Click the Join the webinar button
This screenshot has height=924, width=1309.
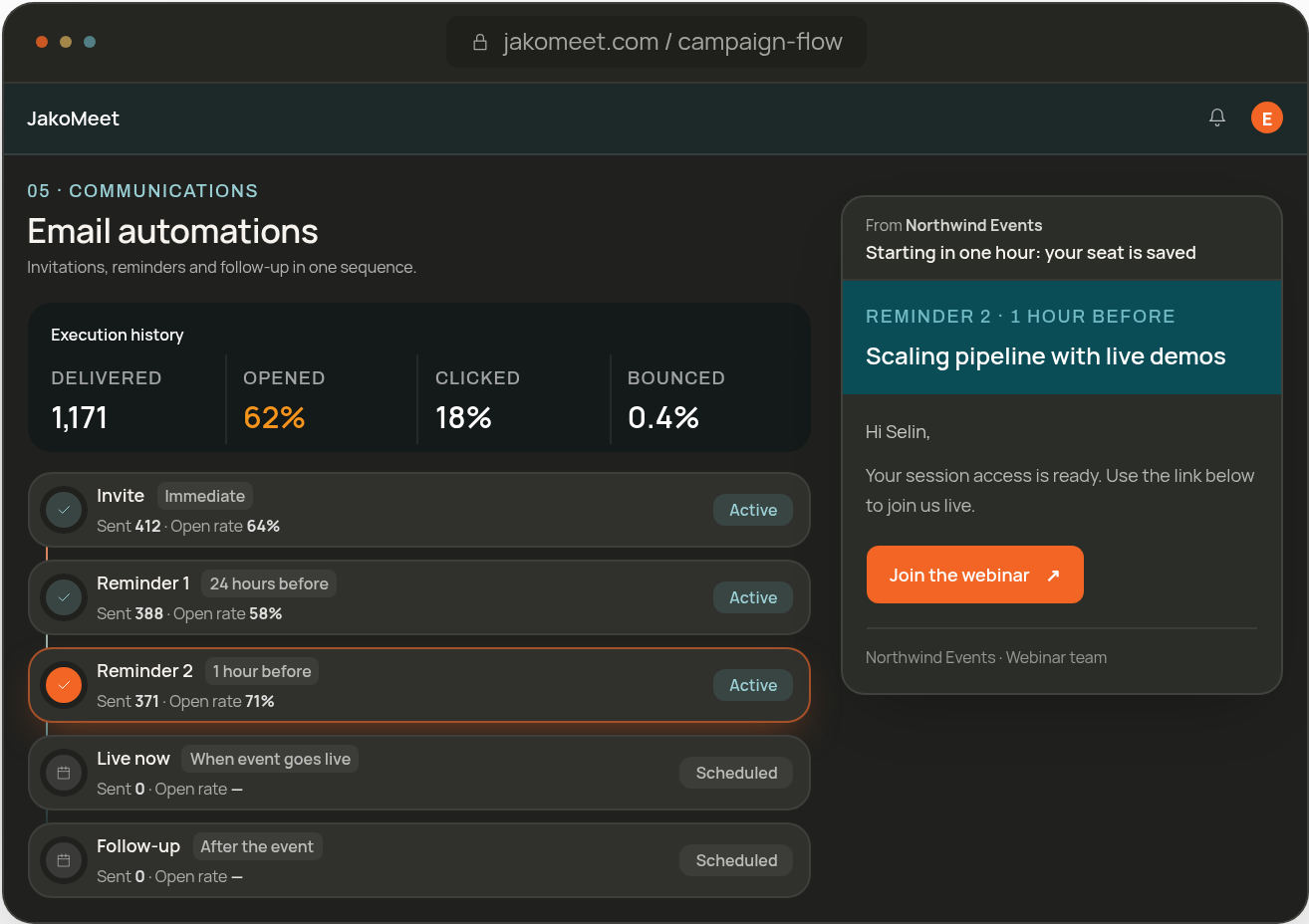974,575
